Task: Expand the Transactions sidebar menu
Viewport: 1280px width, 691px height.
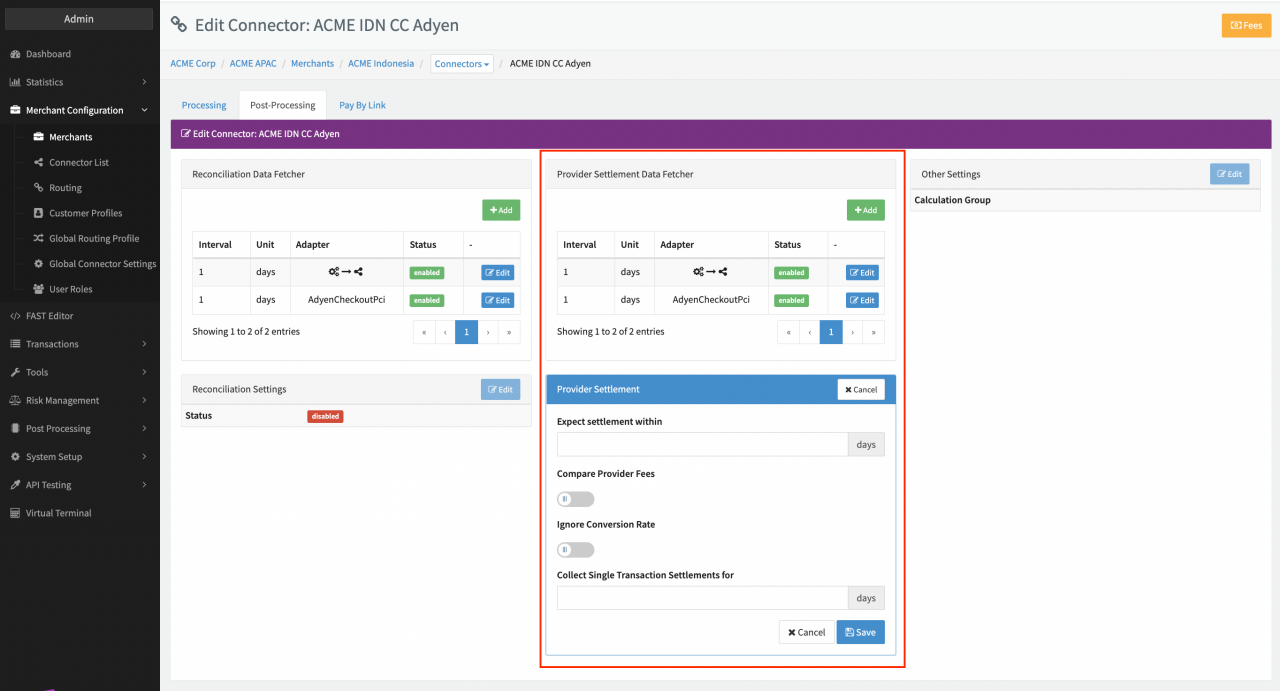Action: pos(79,344)
